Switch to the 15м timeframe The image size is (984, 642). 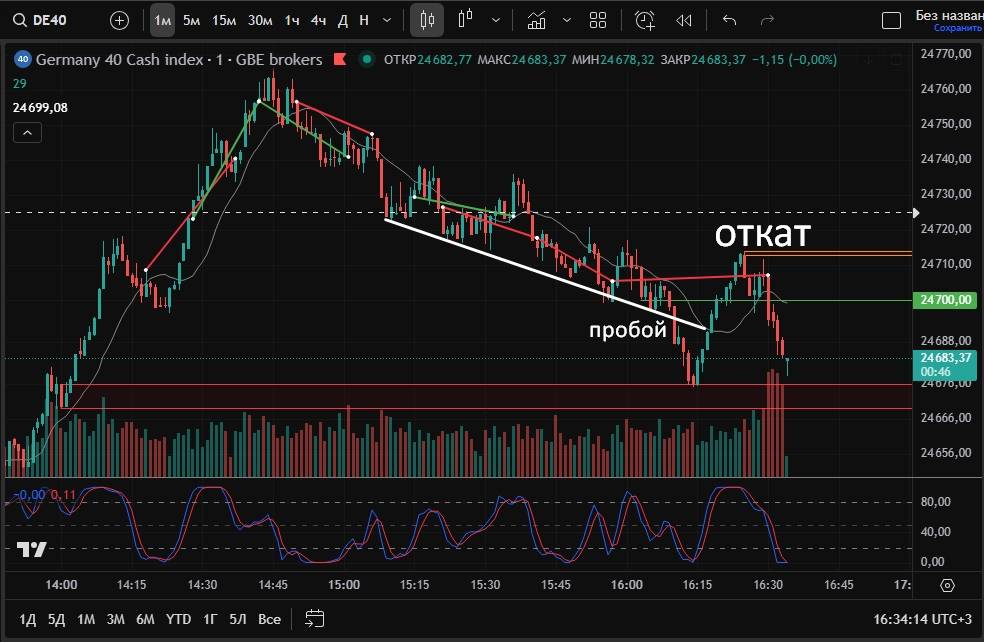click(x=224, y=20)
